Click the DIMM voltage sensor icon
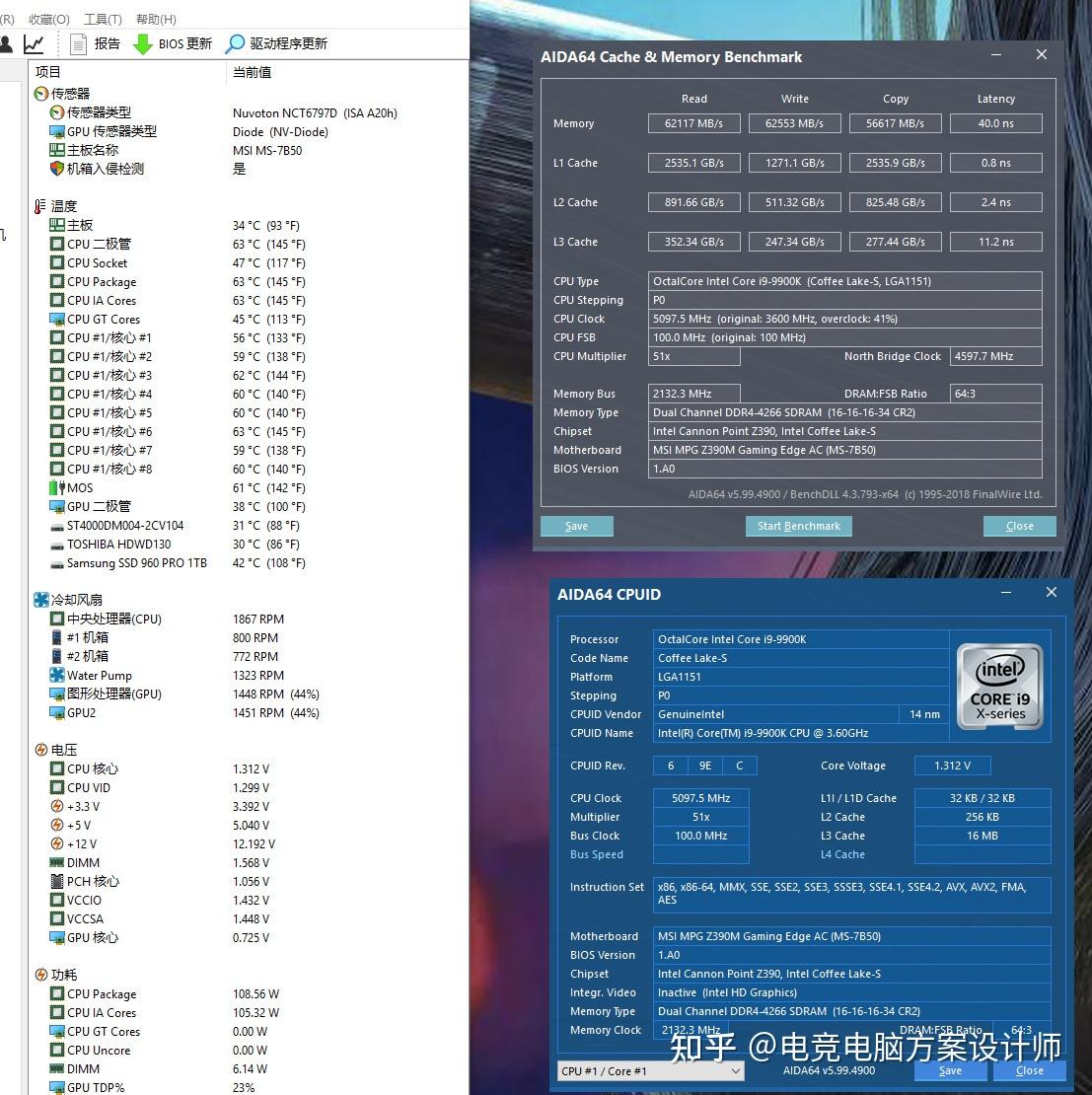This screenshot has height=1095, width=1092. [56, 862]
